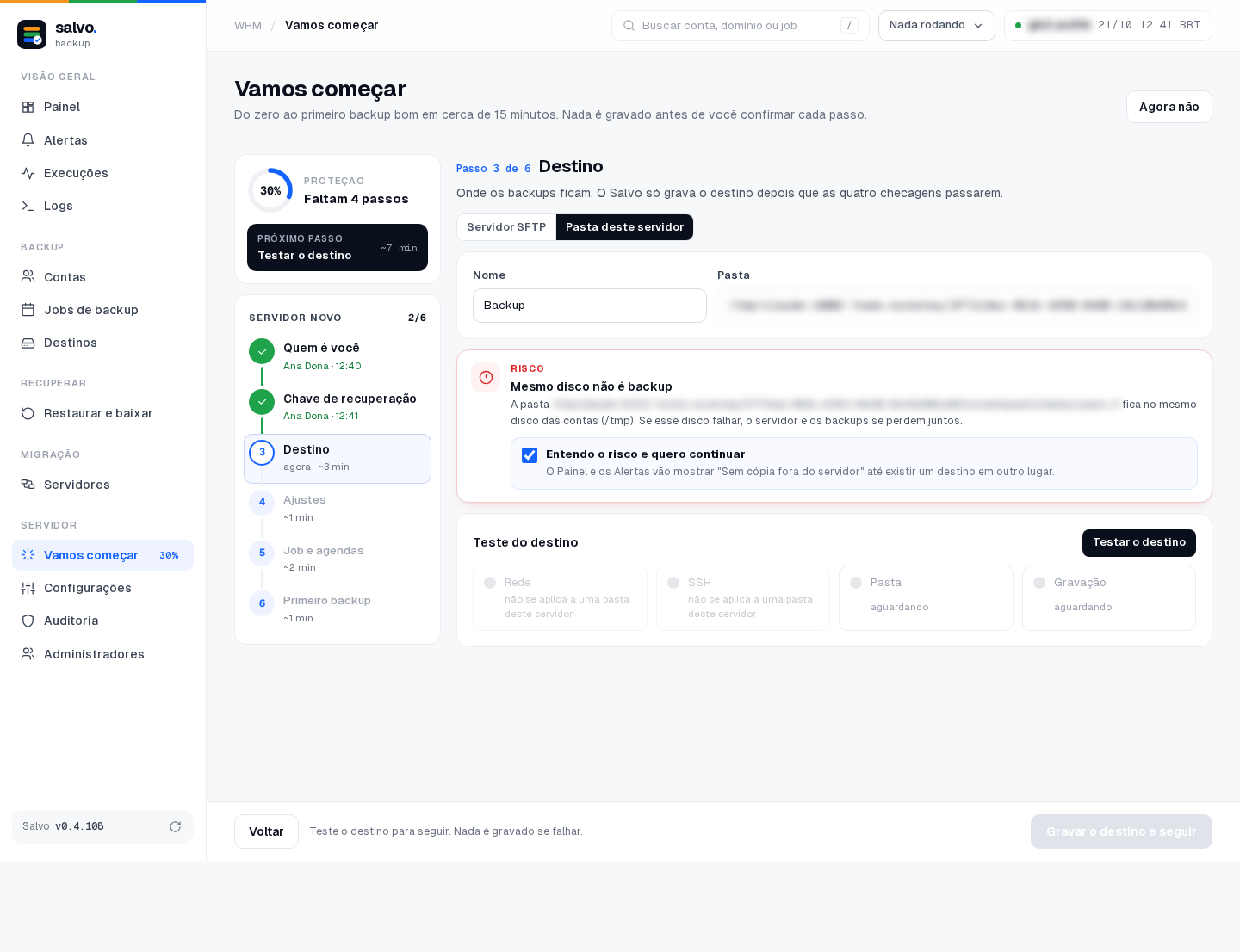Screen dimensions: 1240x952
Task: Dismiss setup with Agora não
Action: pyautogui.click(x=1169, y=107)
